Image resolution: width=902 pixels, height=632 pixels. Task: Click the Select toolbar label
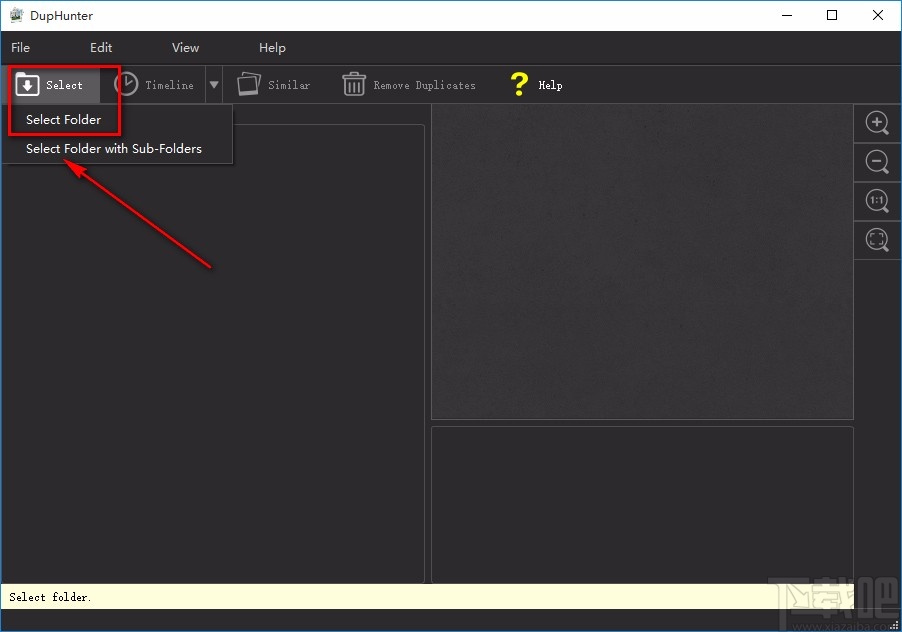pos(64,85)
